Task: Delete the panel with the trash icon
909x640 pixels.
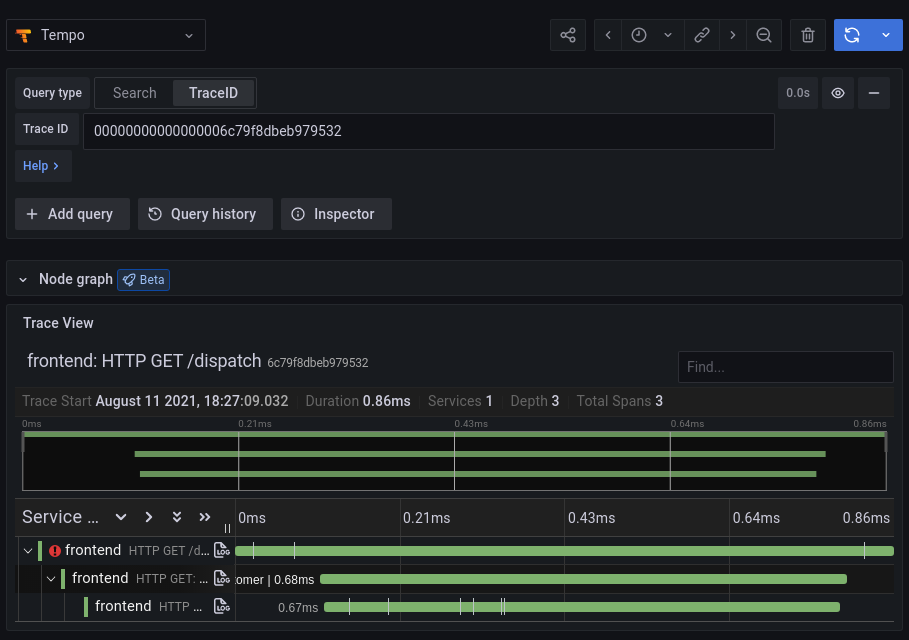Action: coord(807,34)
